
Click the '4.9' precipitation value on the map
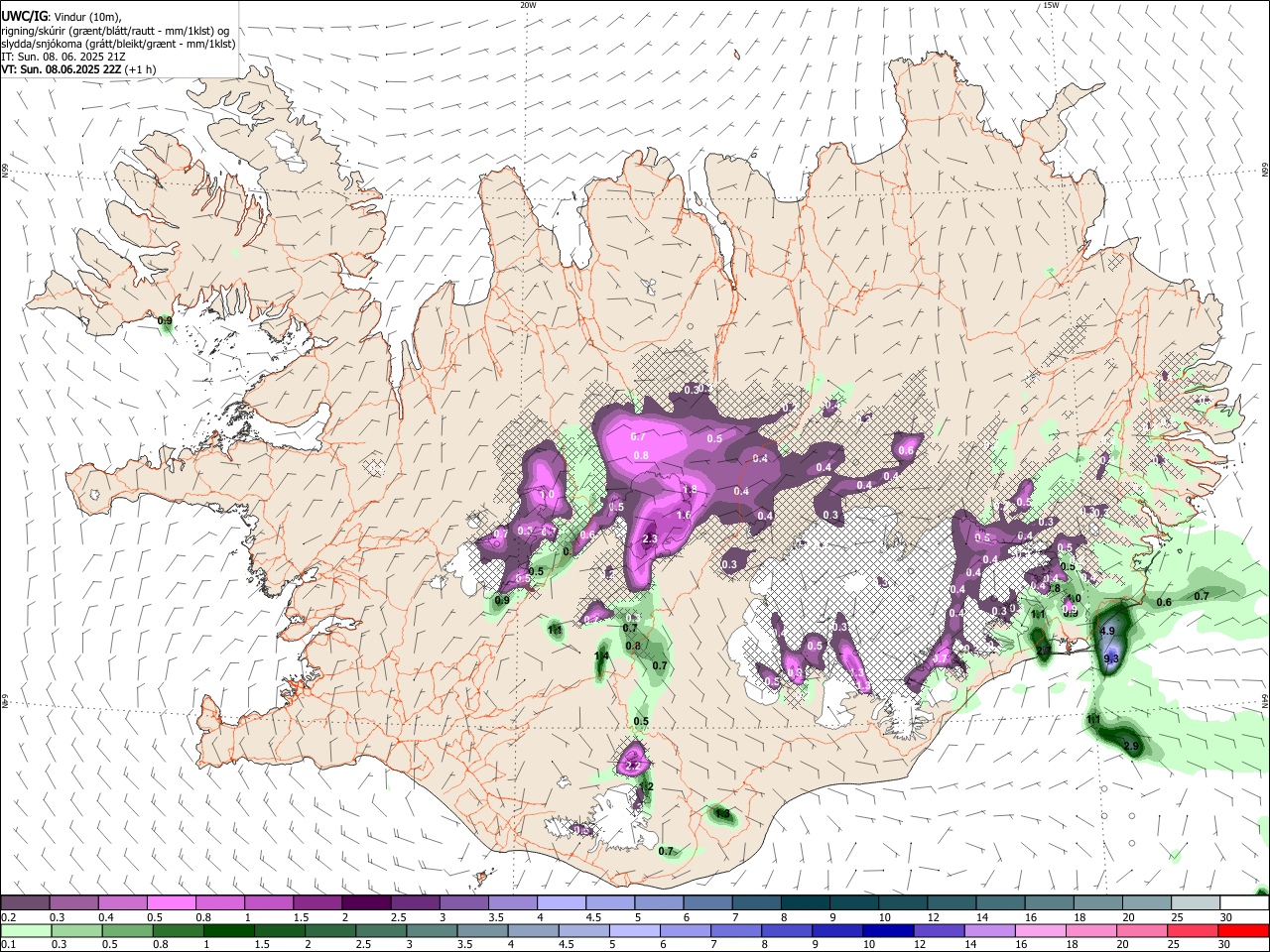coord(1108,631)
